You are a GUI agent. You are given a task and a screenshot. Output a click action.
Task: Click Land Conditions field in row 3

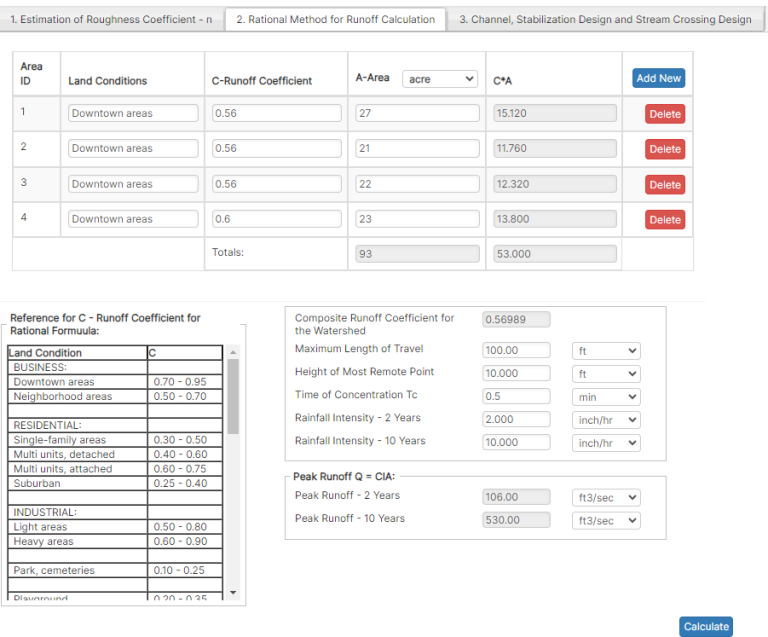click(133, 184)
